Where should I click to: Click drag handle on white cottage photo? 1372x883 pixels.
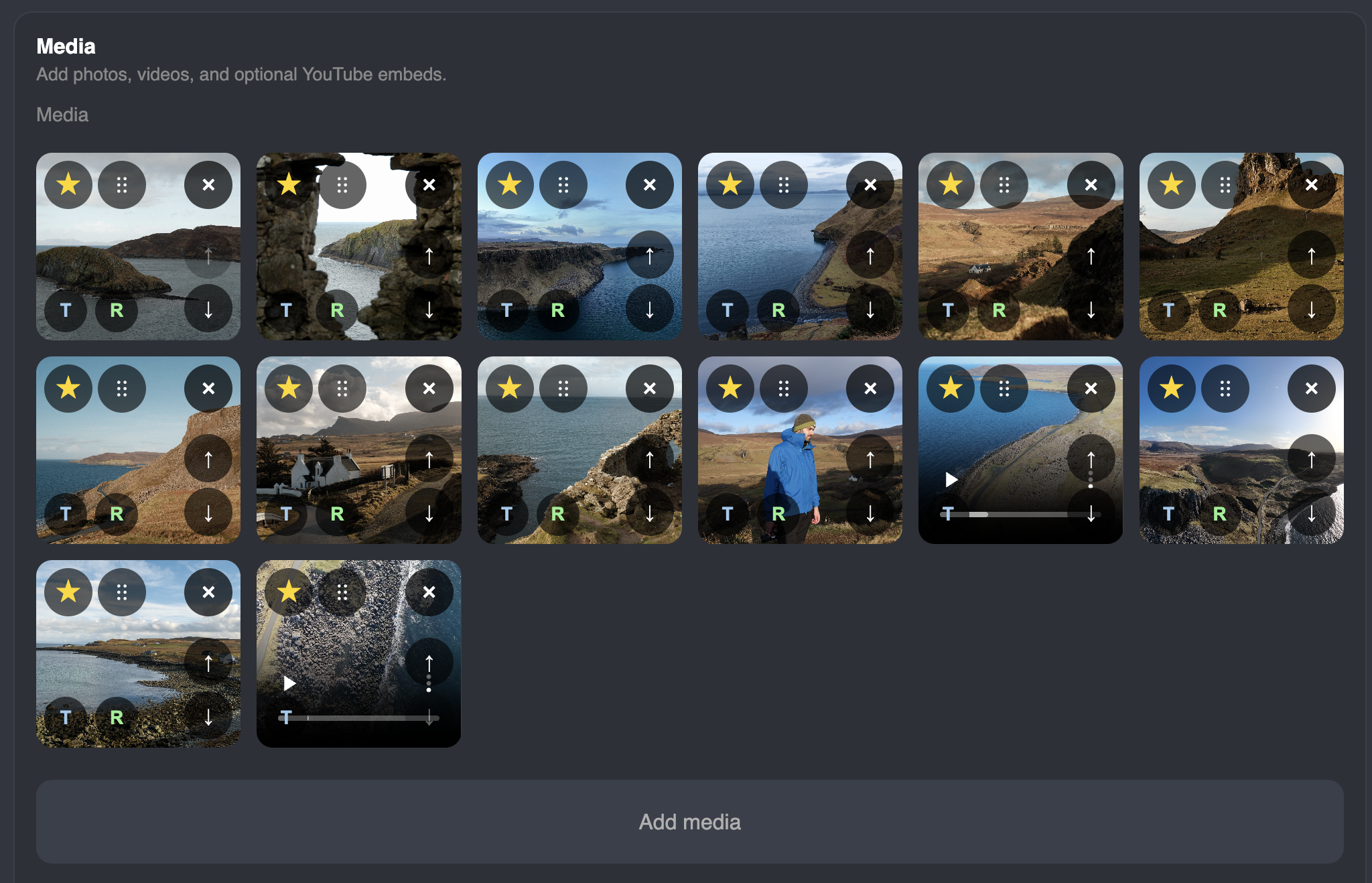point(342,388)
